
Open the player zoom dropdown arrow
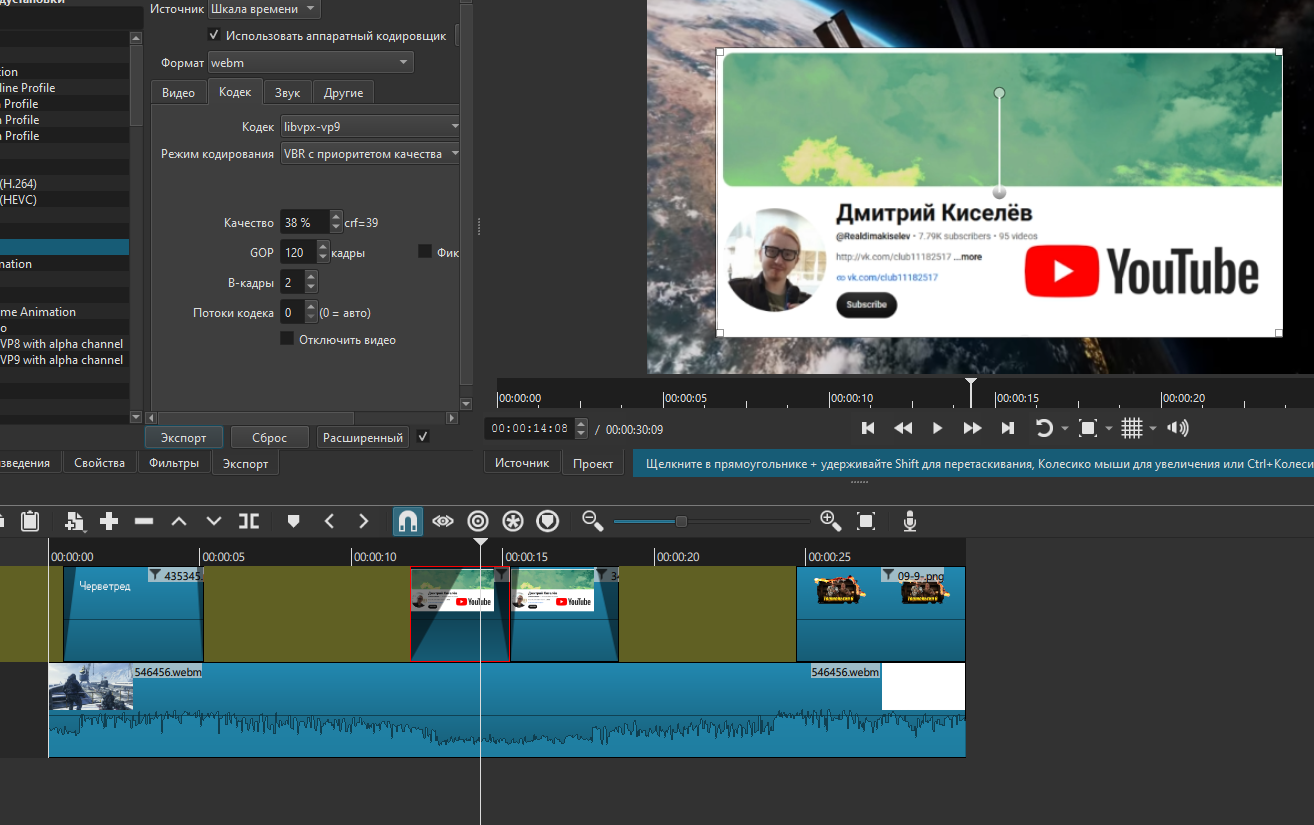(x=1108, y=429)
